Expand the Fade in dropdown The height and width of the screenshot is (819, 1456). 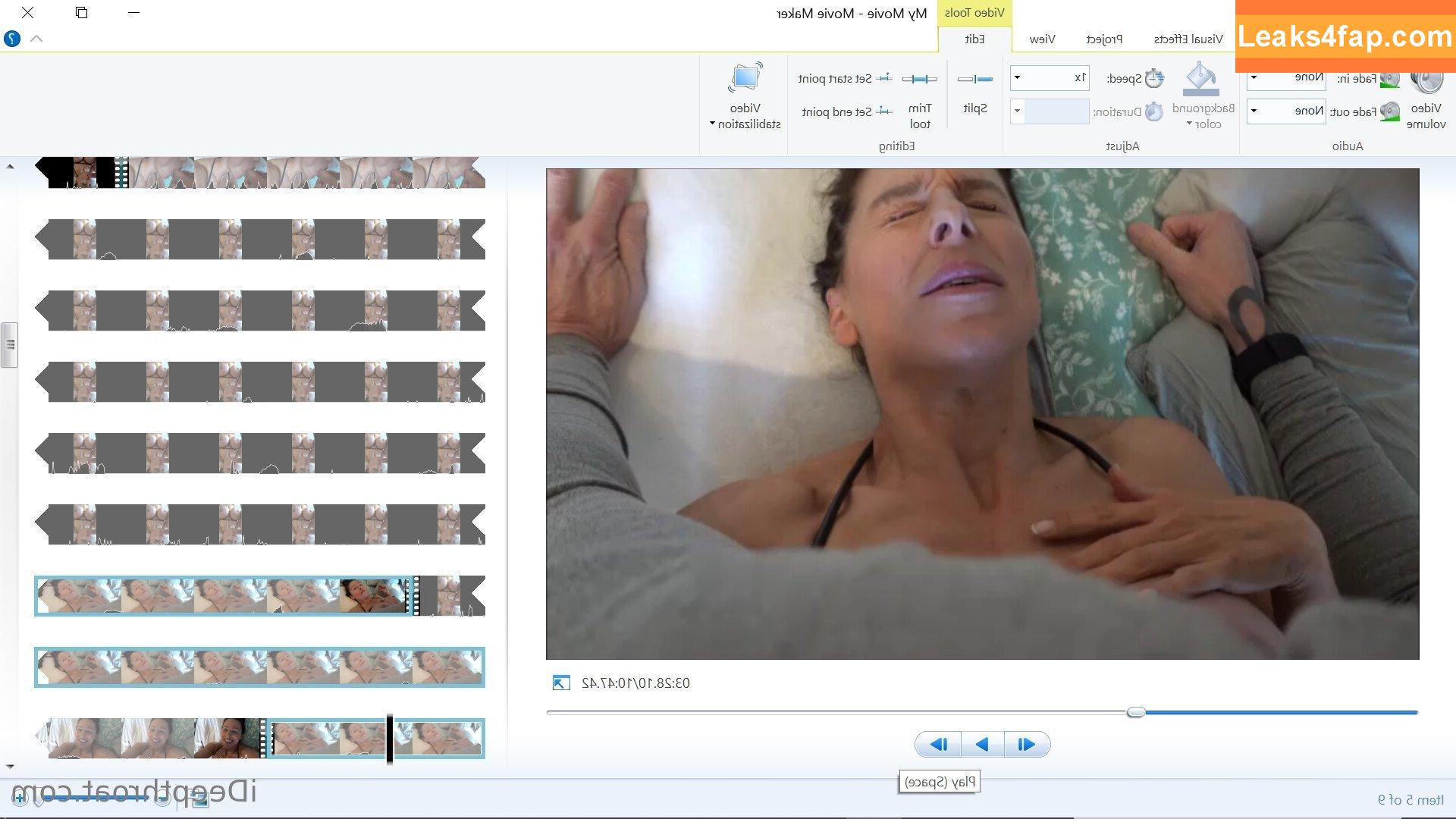coord(1254,77)
